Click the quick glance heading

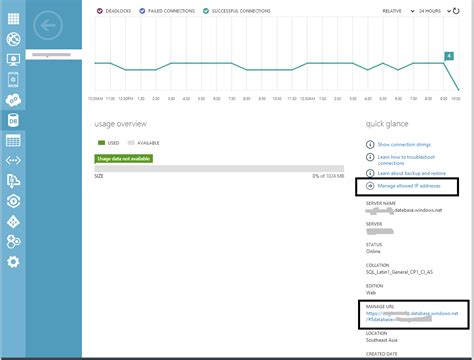pyautogui.click(x=387, y=124)
